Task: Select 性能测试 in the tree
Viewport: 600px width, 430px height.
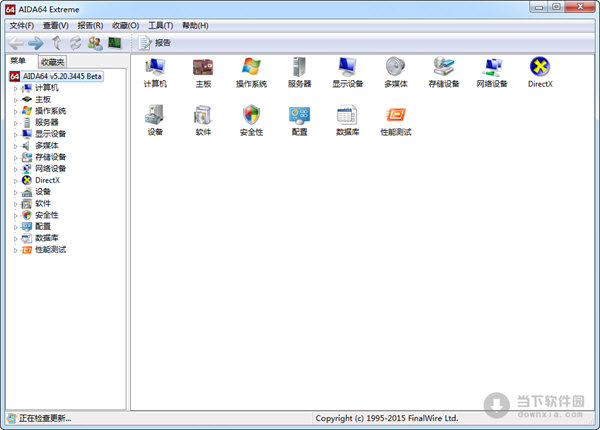Action: point(51,249)
